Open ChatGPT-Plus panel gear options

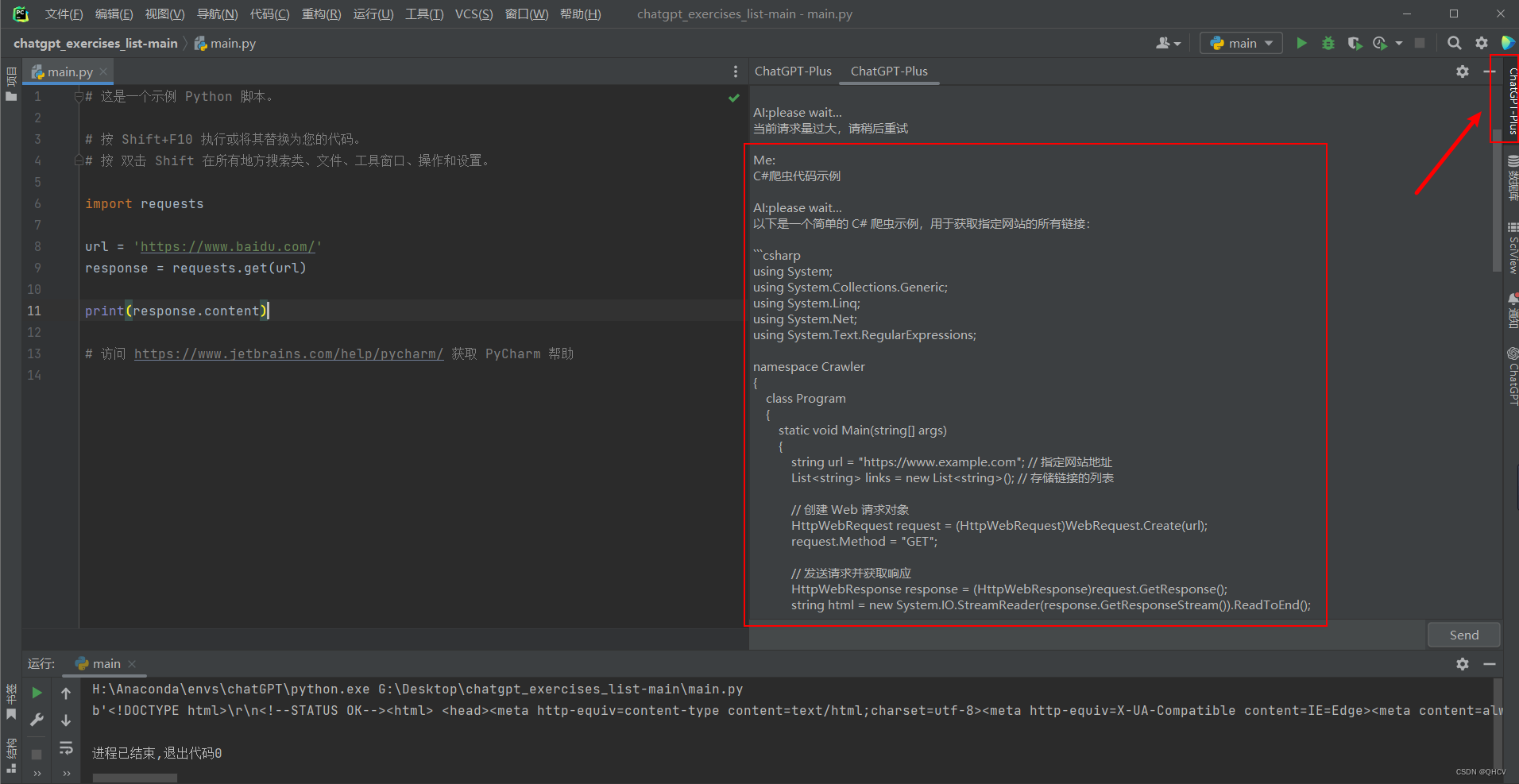[1463, 71]
